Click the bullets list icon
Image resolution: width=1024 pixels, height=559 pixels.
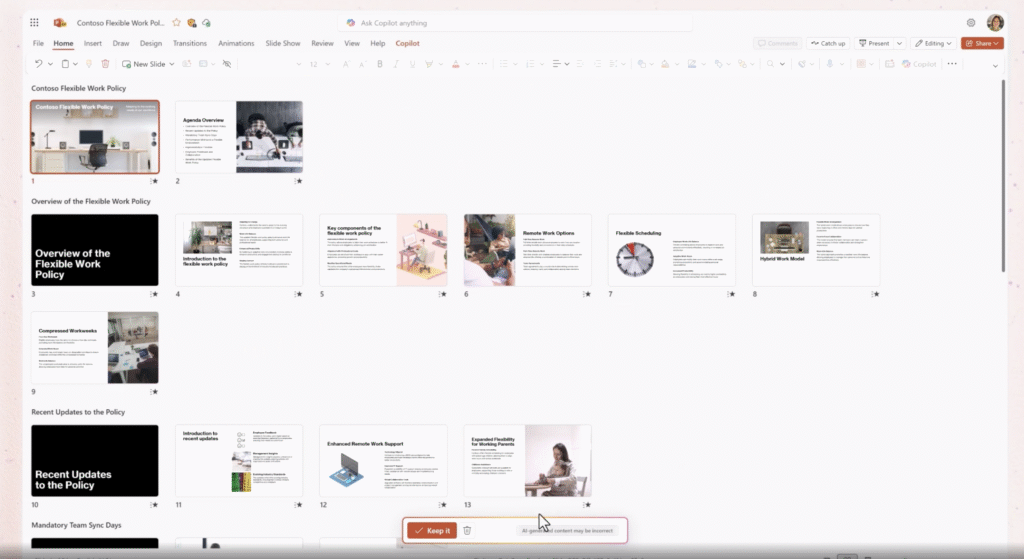pos(504,64)
